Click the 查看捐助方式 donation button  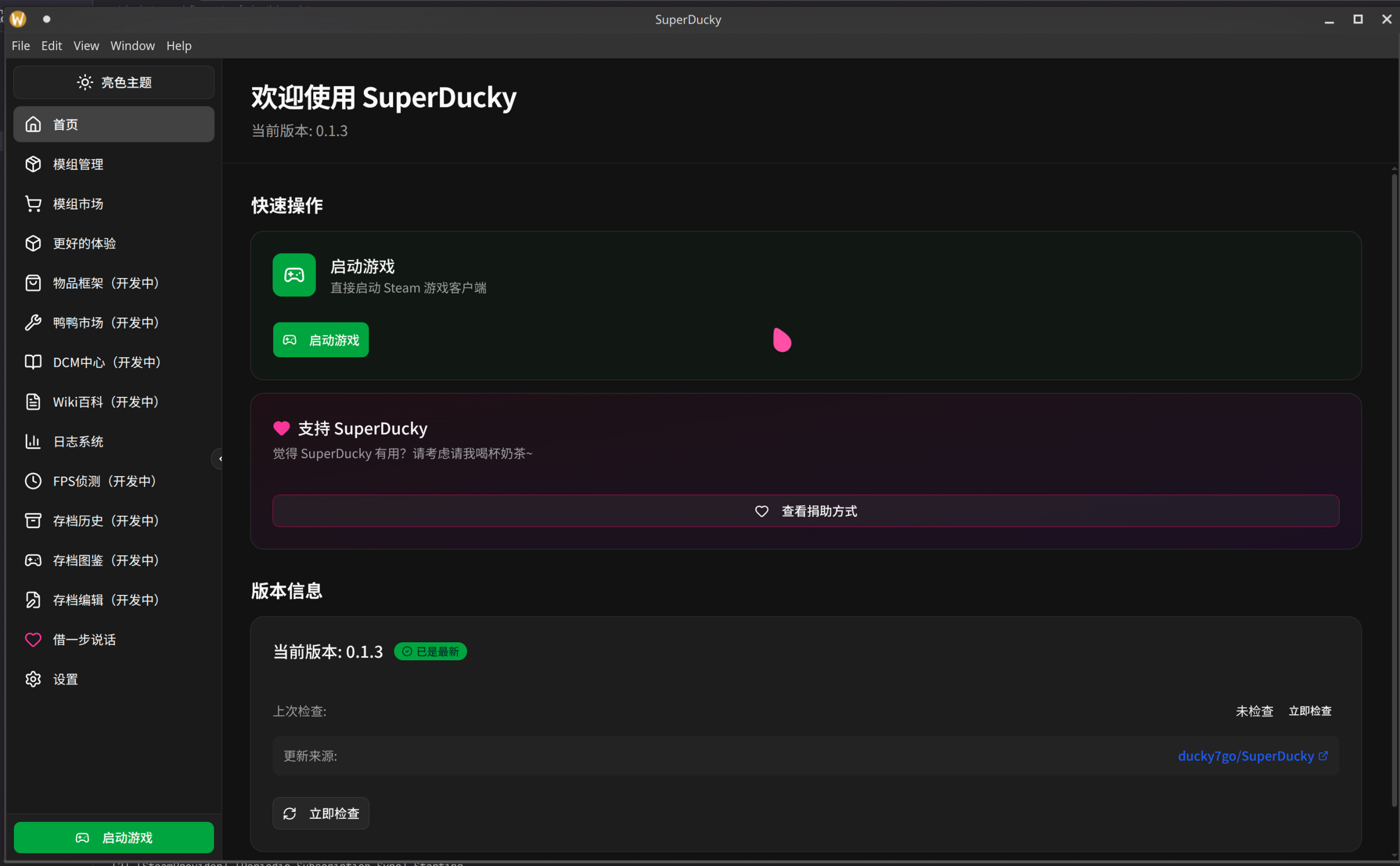pos(805,511)
